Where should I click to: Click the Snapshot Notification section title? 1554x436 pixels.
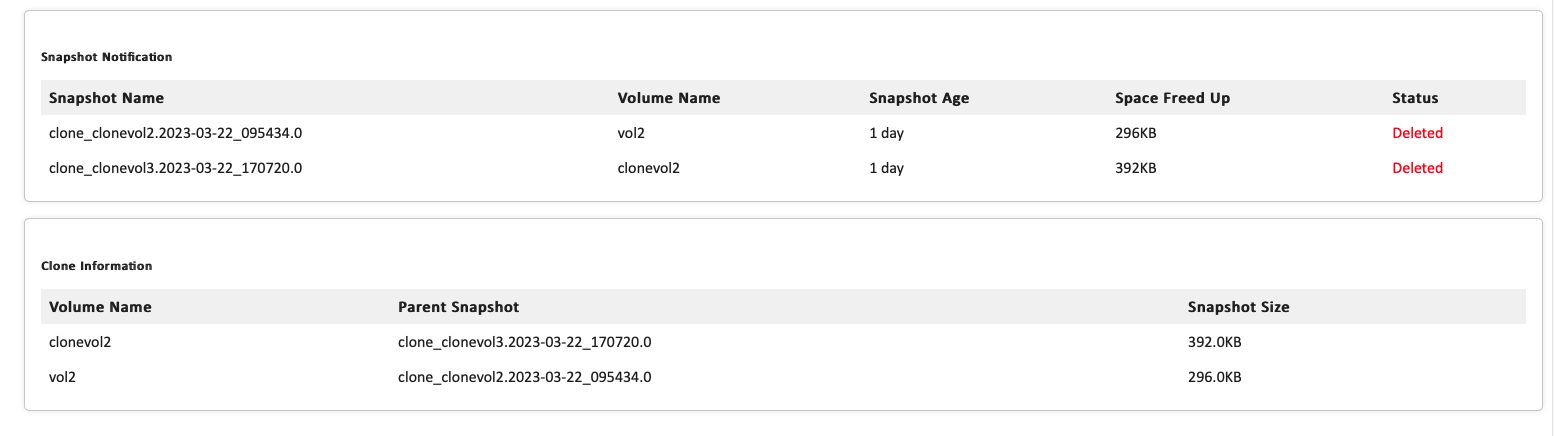(106, 57)
